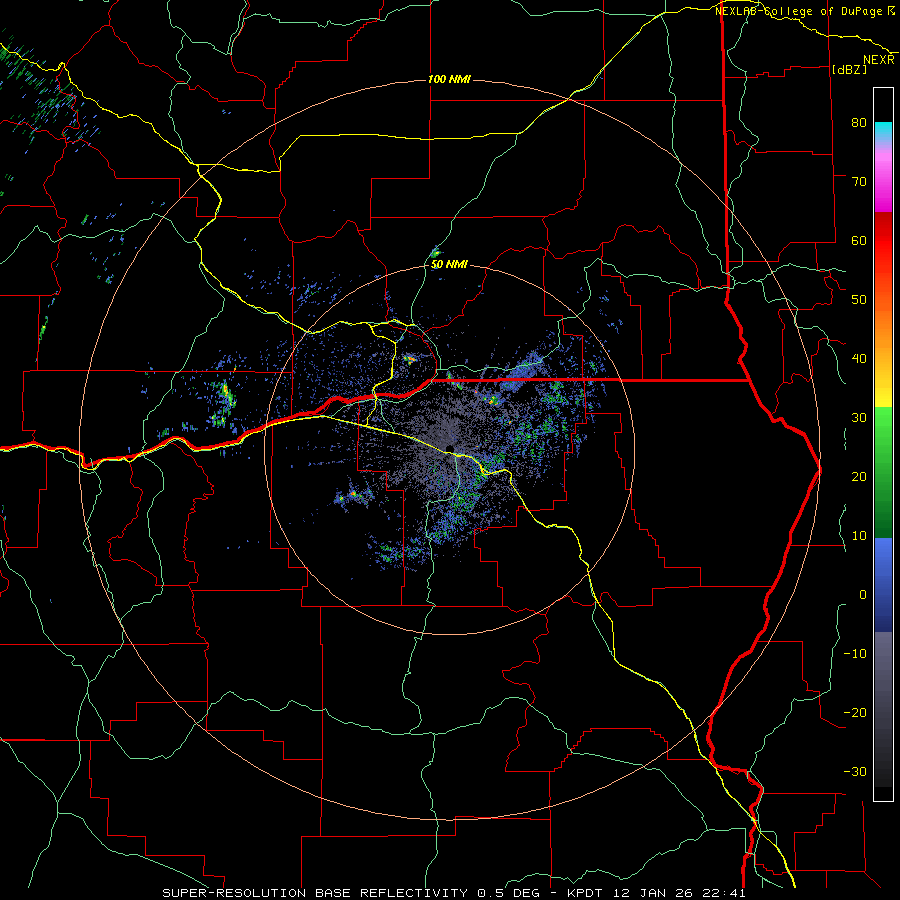Click the 70 value on dBZ scale
Screen dimensions: 900x900
click(x=859, y=181)
